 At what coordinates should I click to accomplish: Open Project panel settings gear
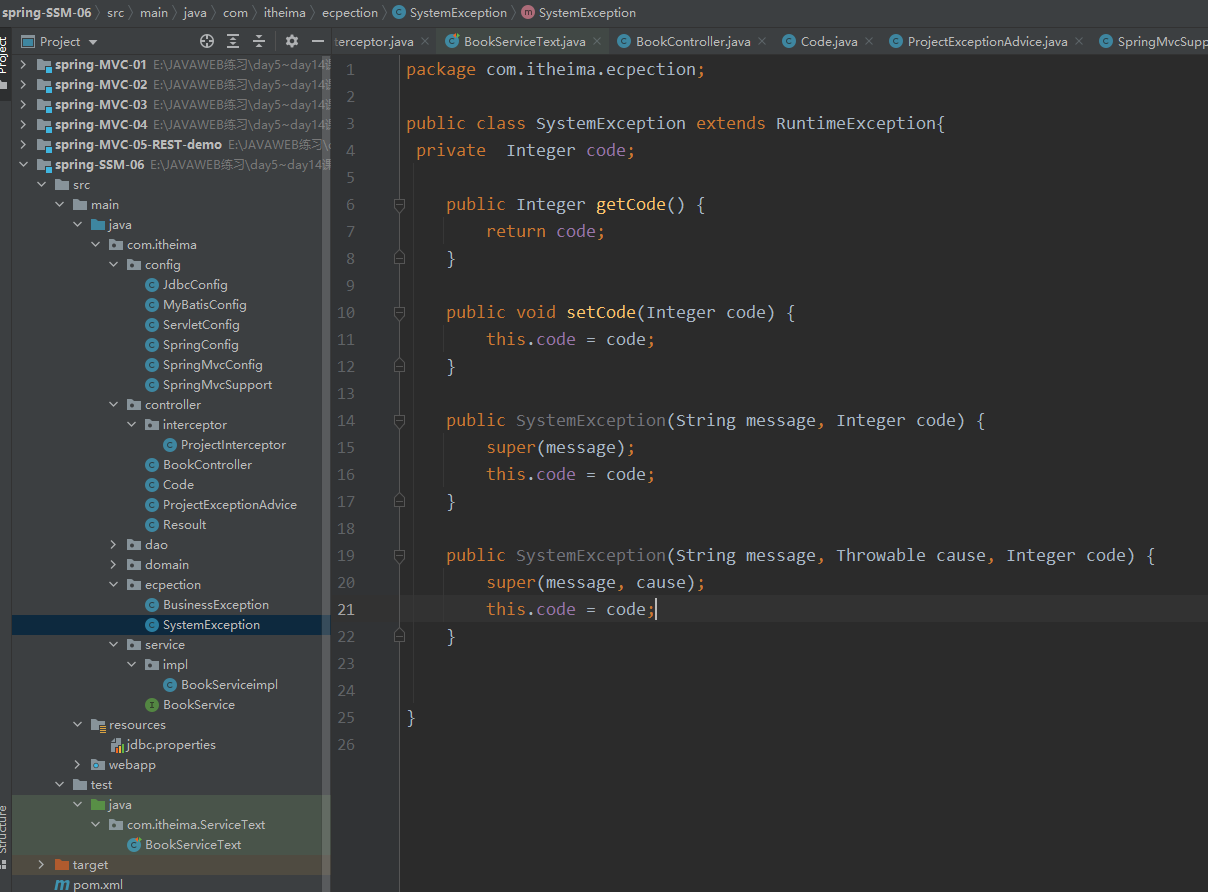(x=292, y=42)
